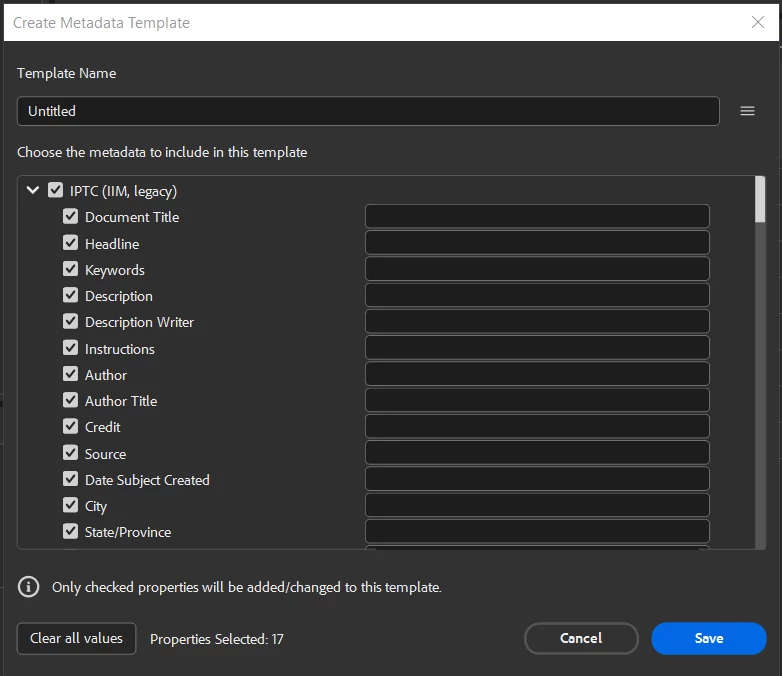Toggle the Instructions checkbox
This screenshot has width=782, height=676.
[70, 348]
